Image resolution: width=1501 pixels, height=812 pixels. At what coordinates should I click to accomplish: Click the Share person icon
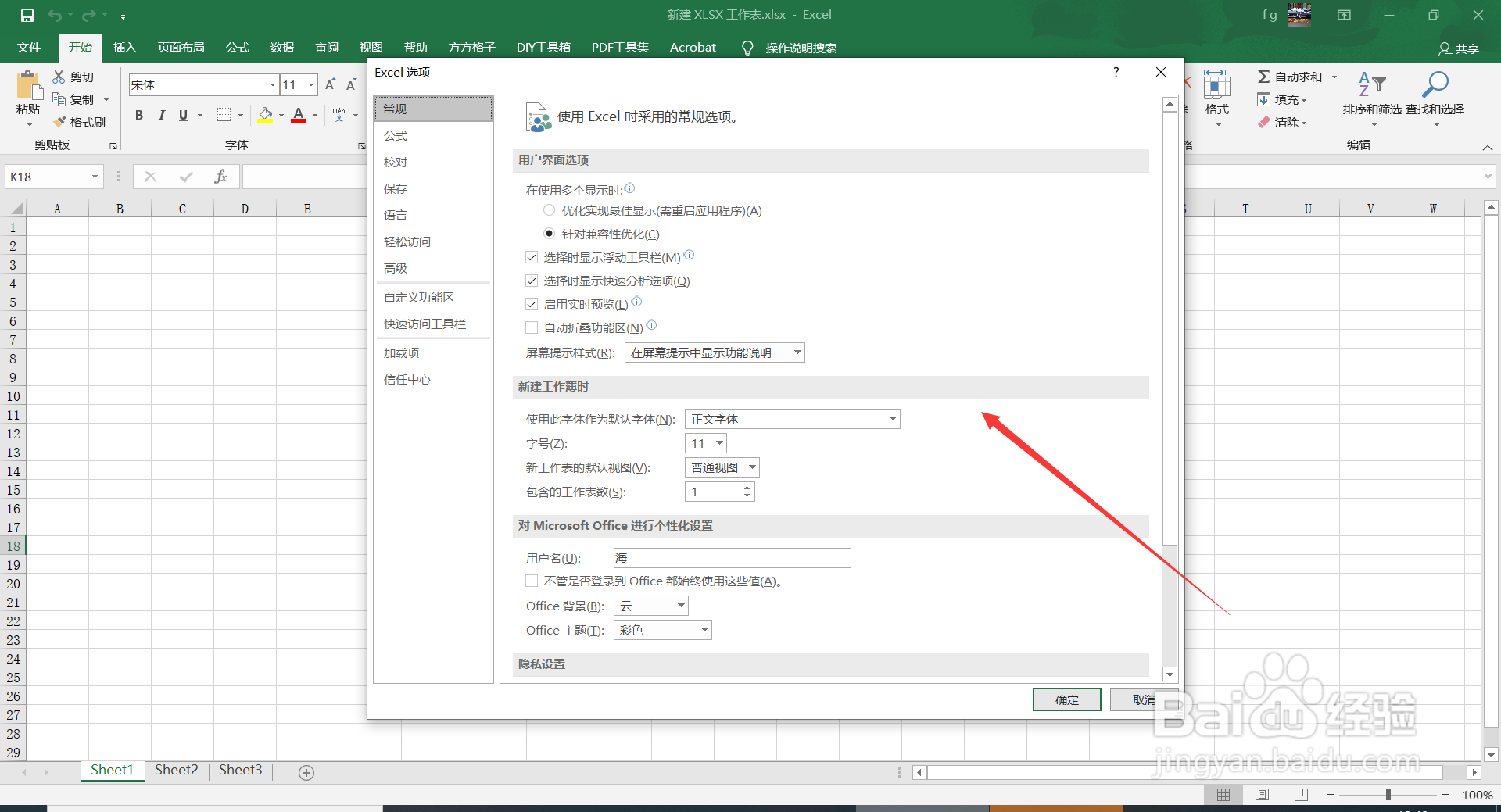click(1445, 48)
